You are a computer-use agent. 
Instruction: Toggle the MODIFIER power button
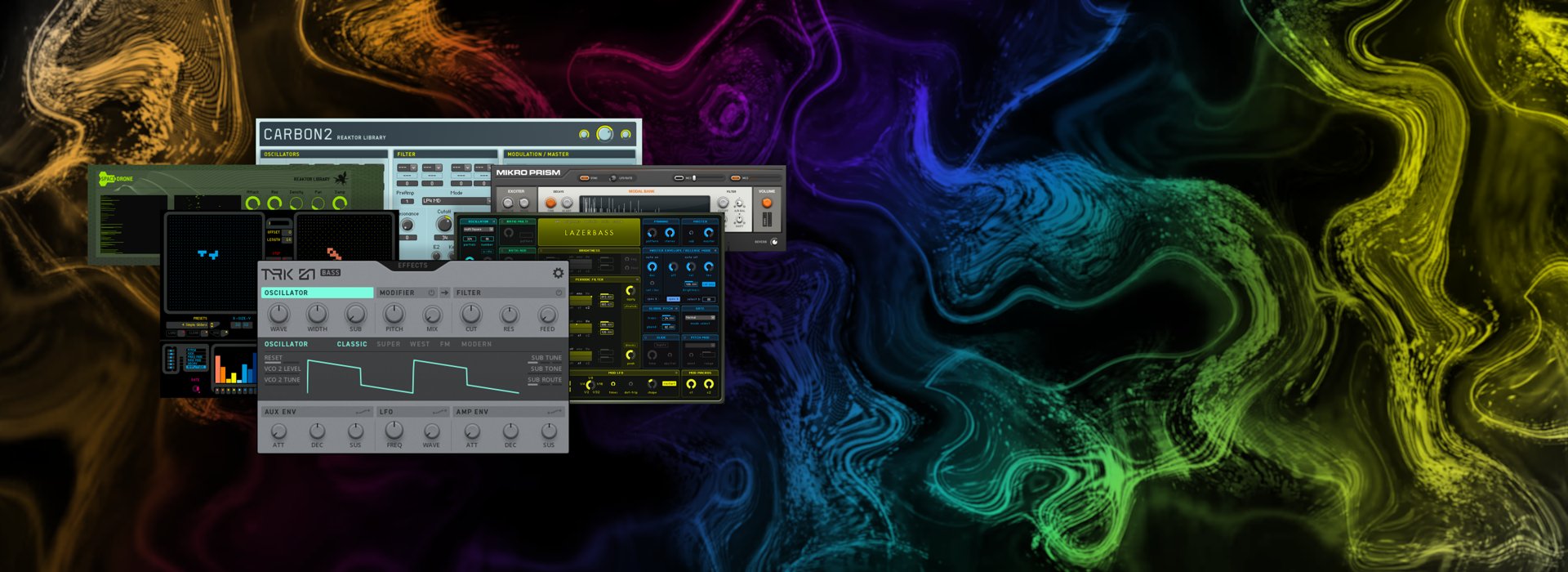click(431, 293)
